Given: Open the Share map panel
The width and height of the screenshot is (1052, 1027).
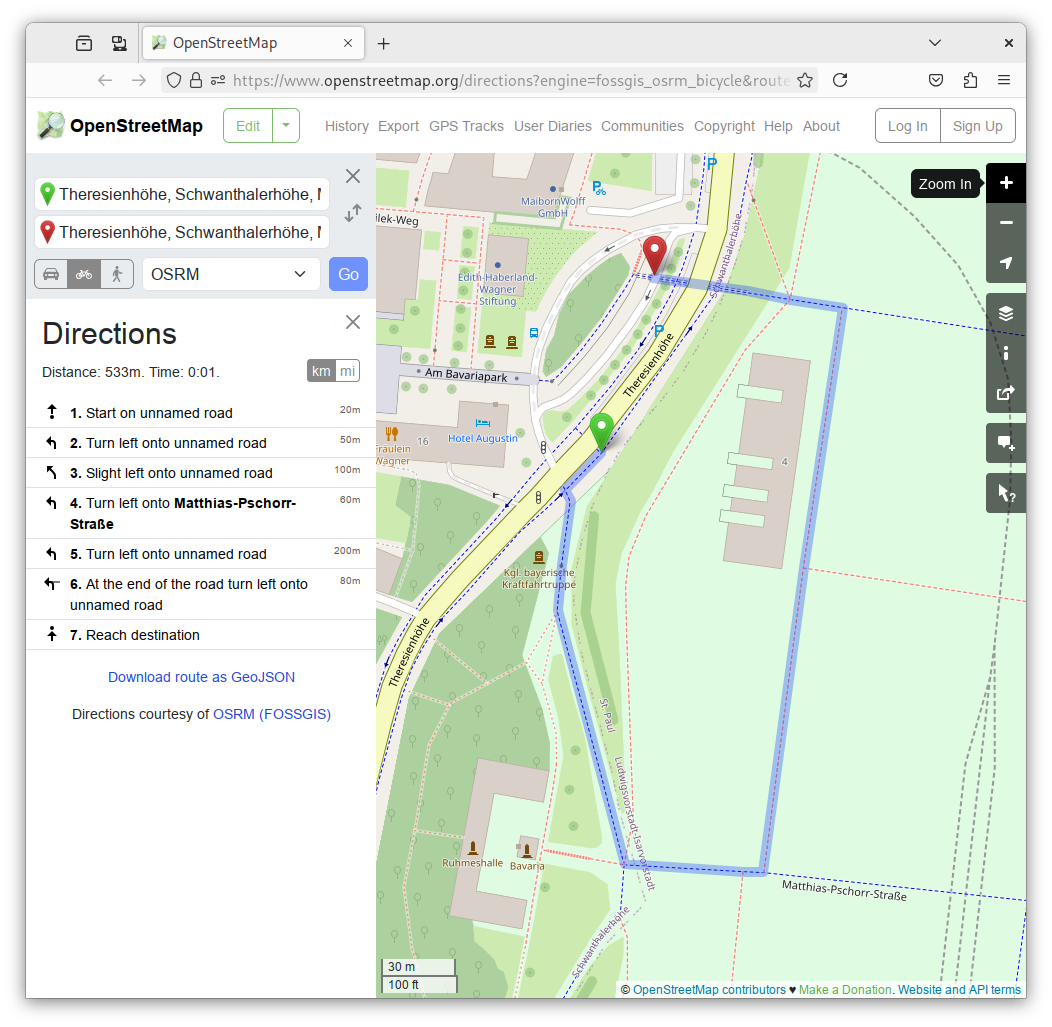Looking at the screenshot, I should pyautogui.click(x=1006, y=393).
